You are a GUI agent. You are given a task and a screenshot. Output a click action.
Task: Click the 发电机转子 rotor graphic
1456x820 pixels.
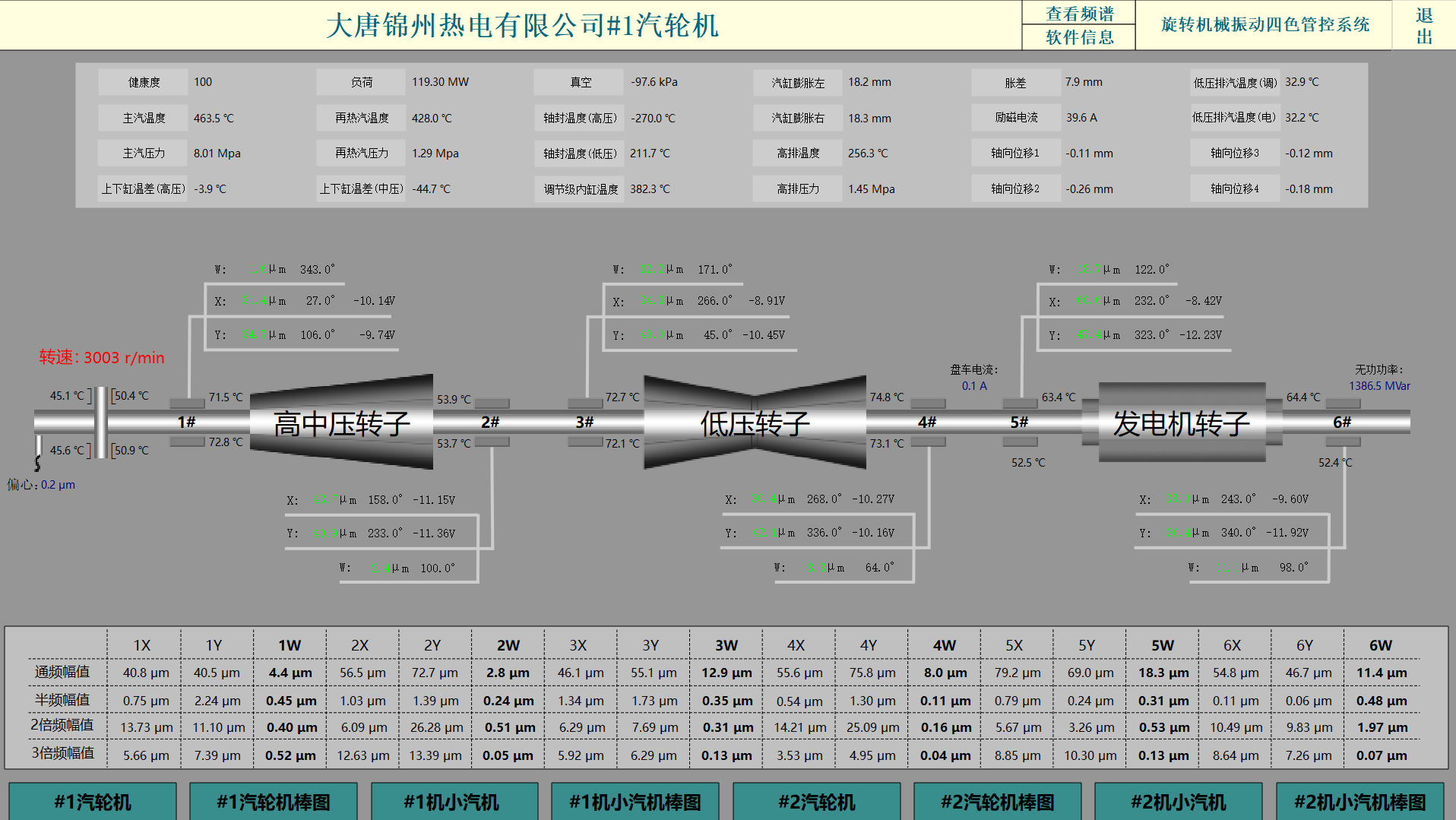(x=1181, y=423)
